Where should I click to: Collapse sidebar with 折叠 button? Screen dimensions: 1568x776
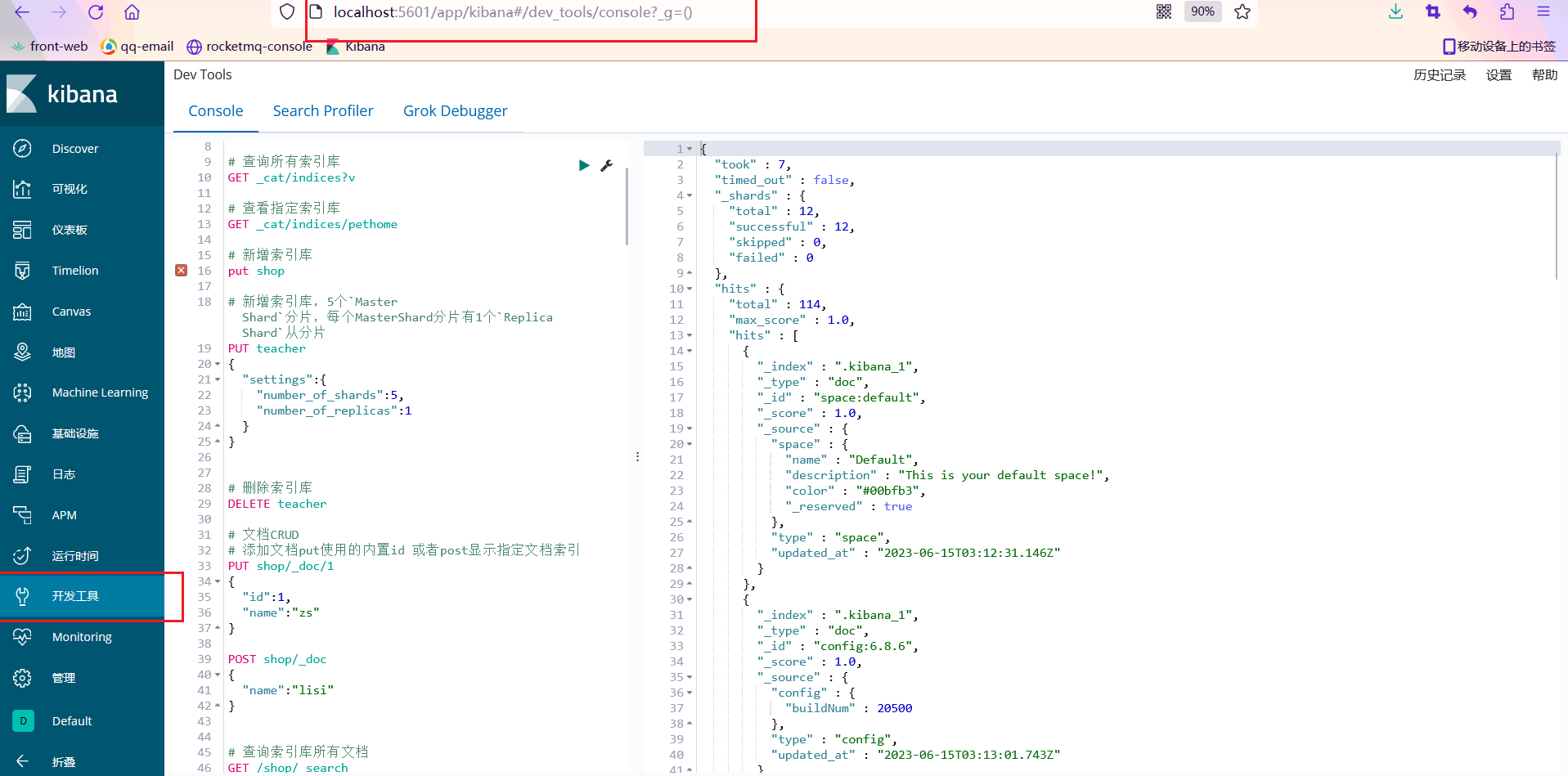[x=82, y=761]
